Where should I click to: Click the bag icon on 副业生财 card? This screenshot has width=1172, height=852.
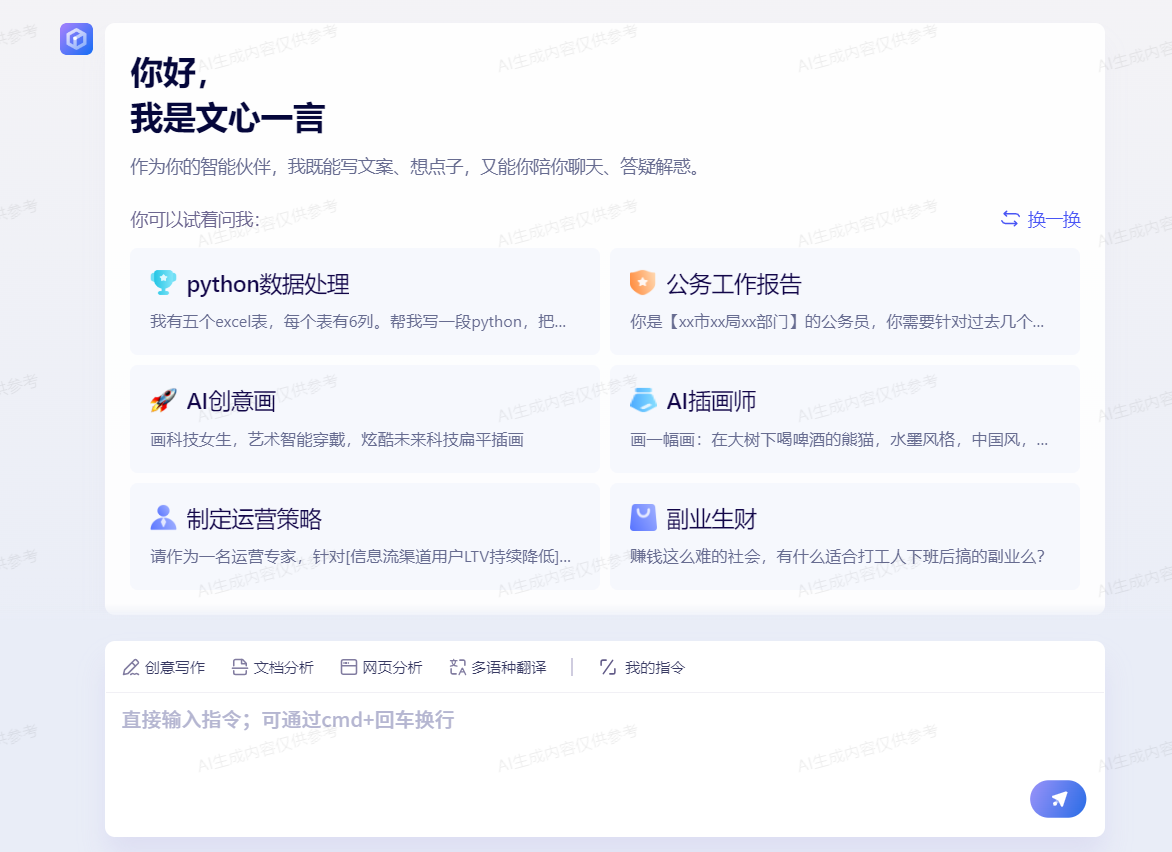pyautogui.click(x=641, y=518)
